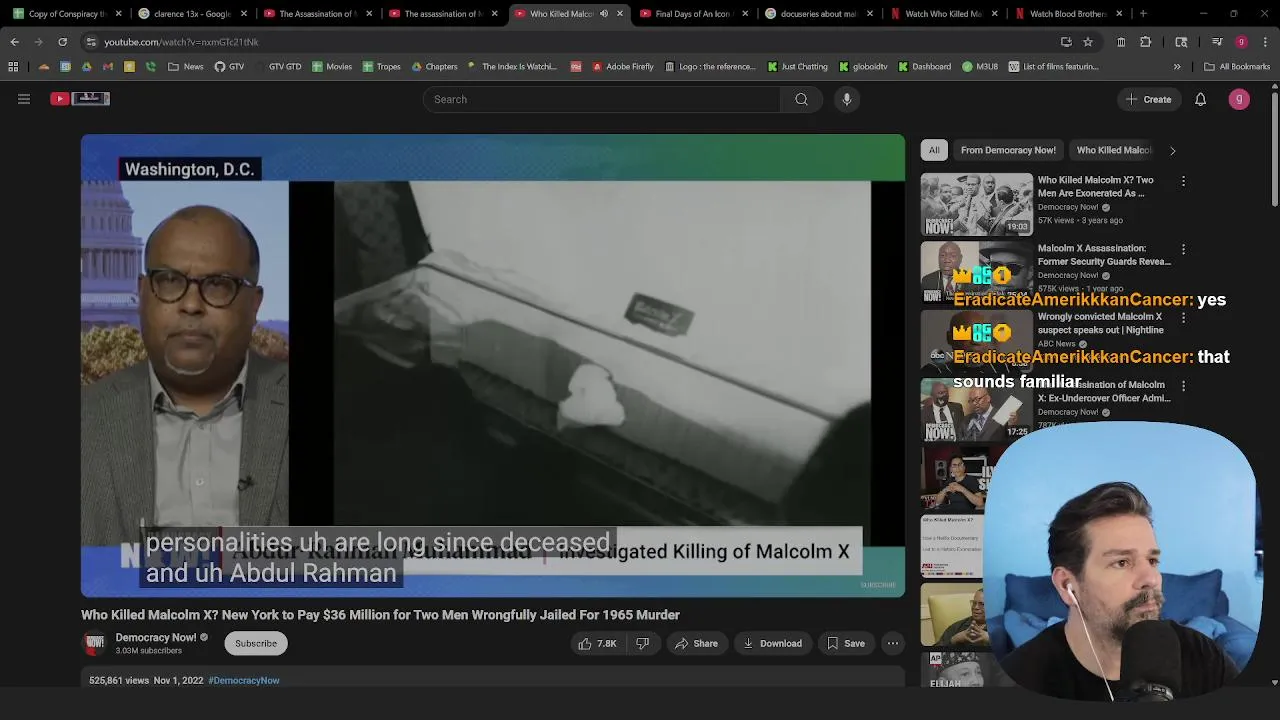Go back with browser back arrow
This screenshot has height=720, width=1280.
(14, 42)
